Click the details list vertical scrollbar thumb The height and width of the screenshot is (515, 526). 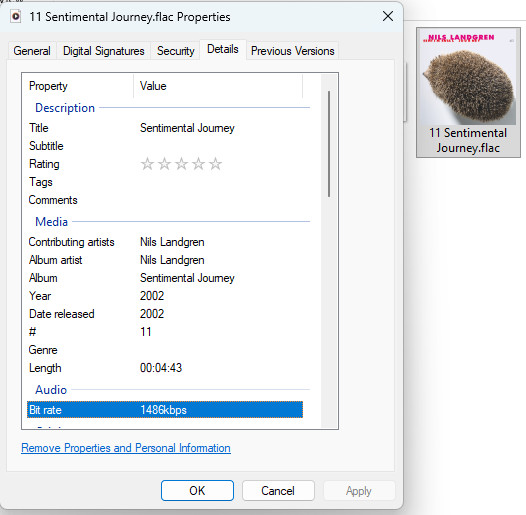[x=329, y=144]
